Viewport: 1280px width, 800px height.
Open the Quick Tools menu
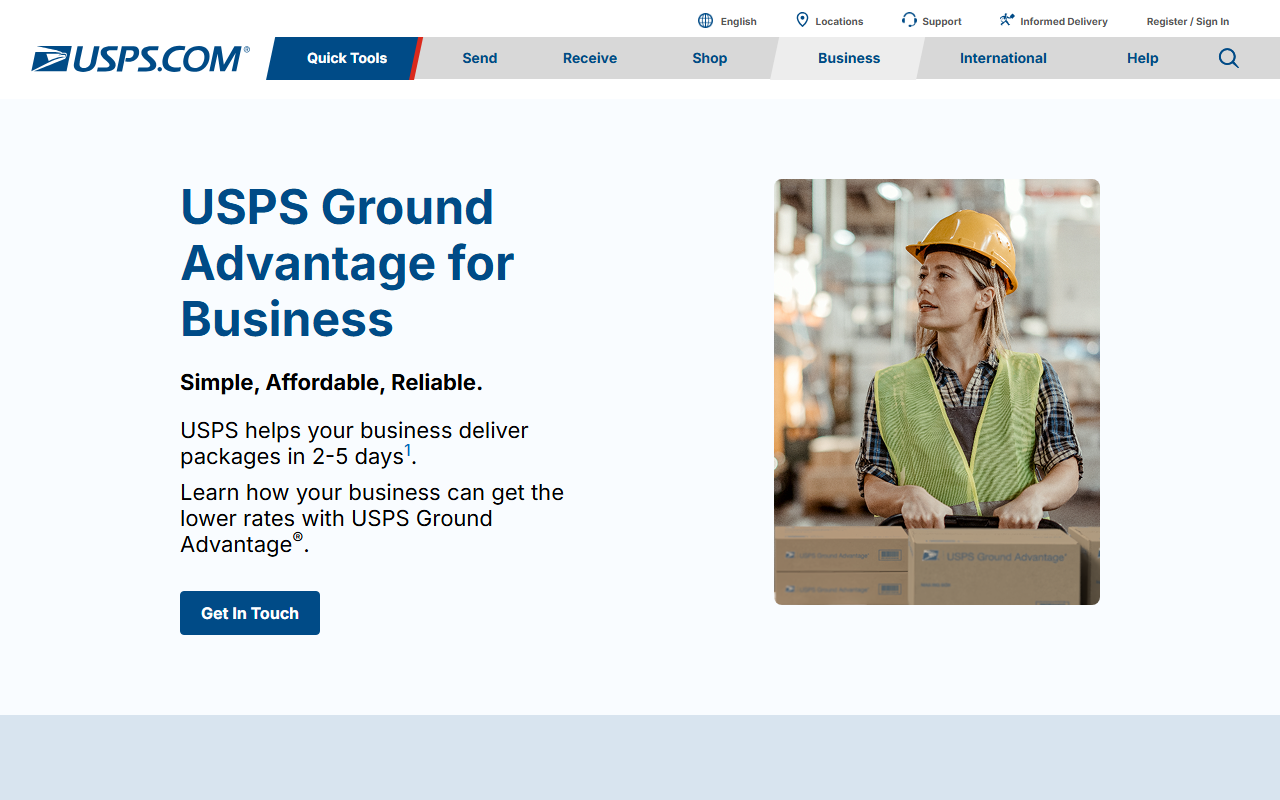click(x=346, y=58)
